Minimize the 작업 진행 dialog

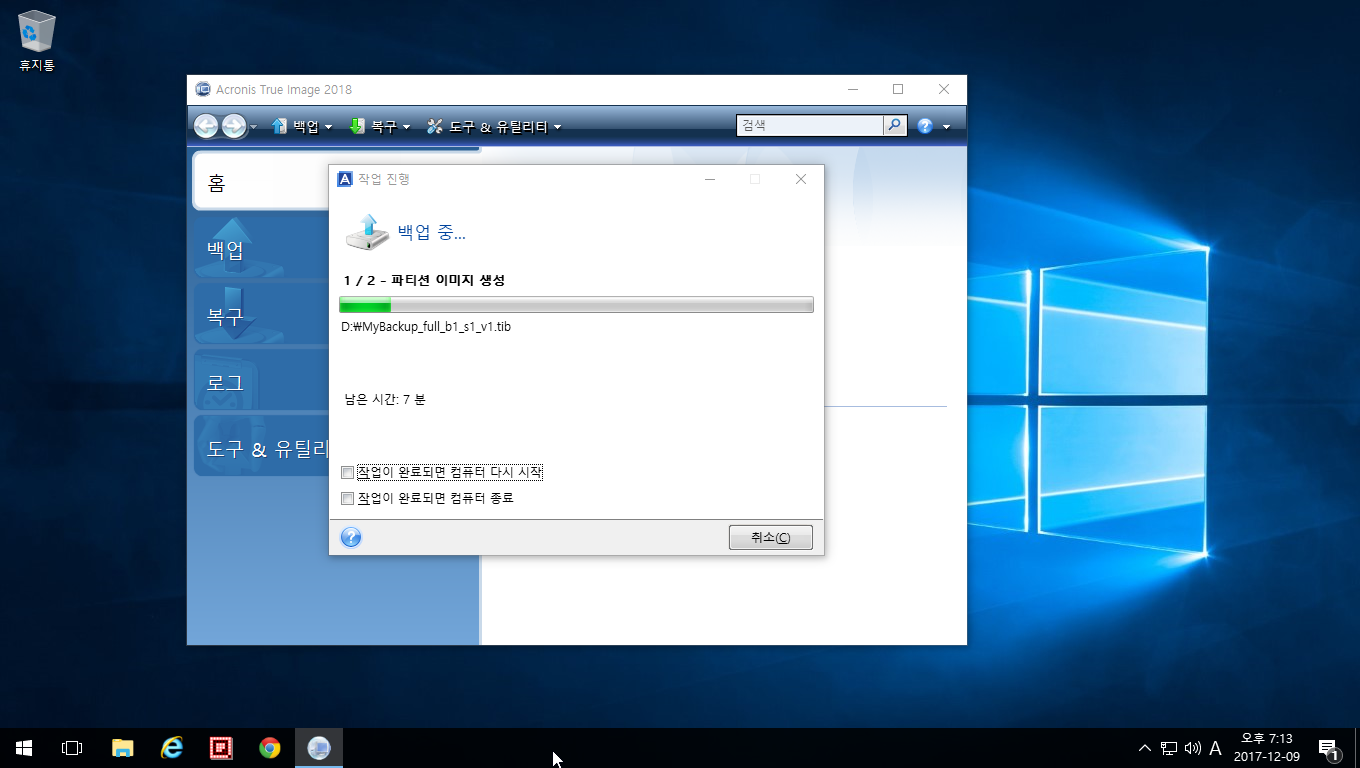(710, 179)
